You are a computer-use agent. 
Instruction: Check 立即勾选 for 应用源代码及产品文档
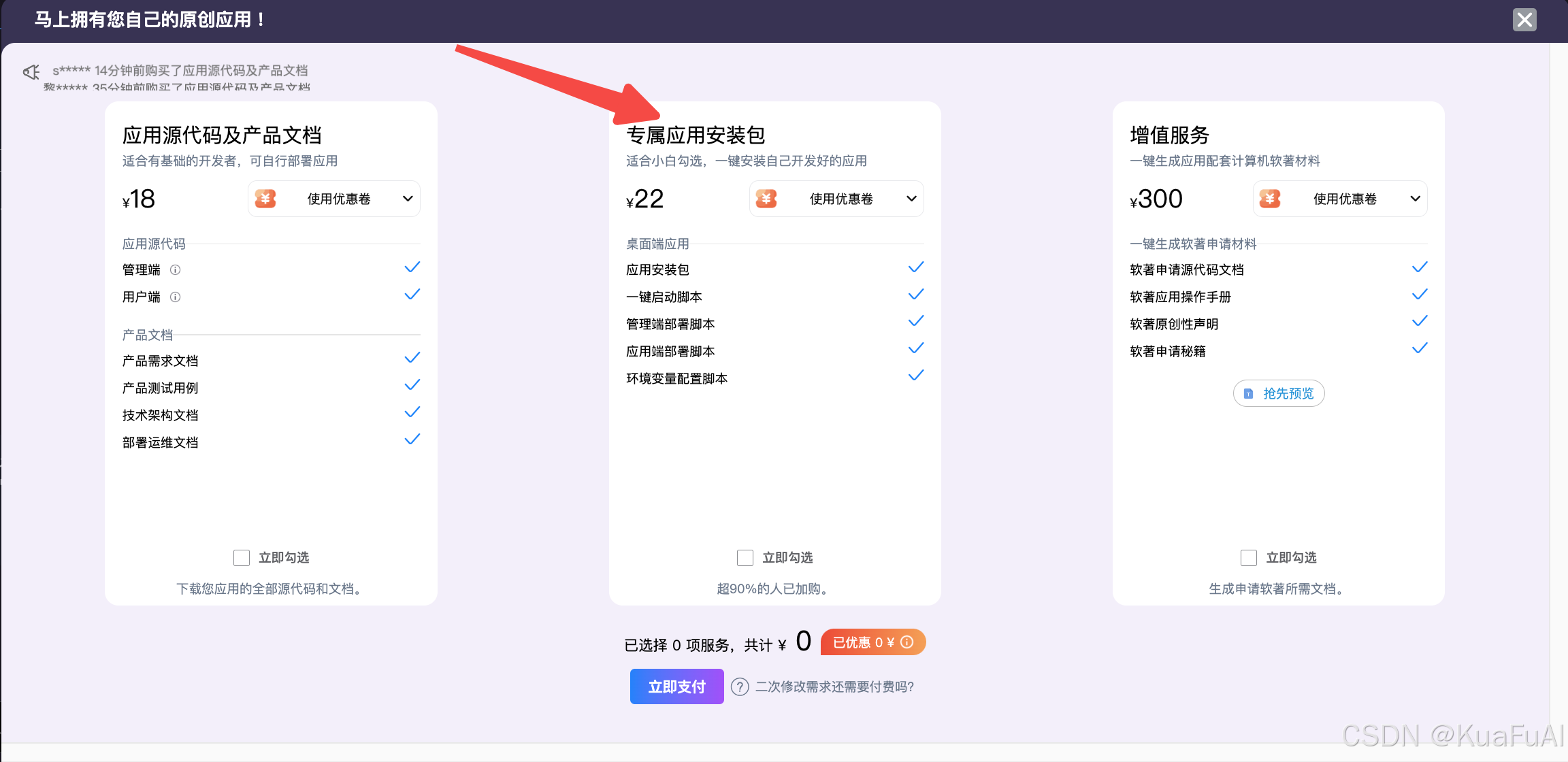242,558
